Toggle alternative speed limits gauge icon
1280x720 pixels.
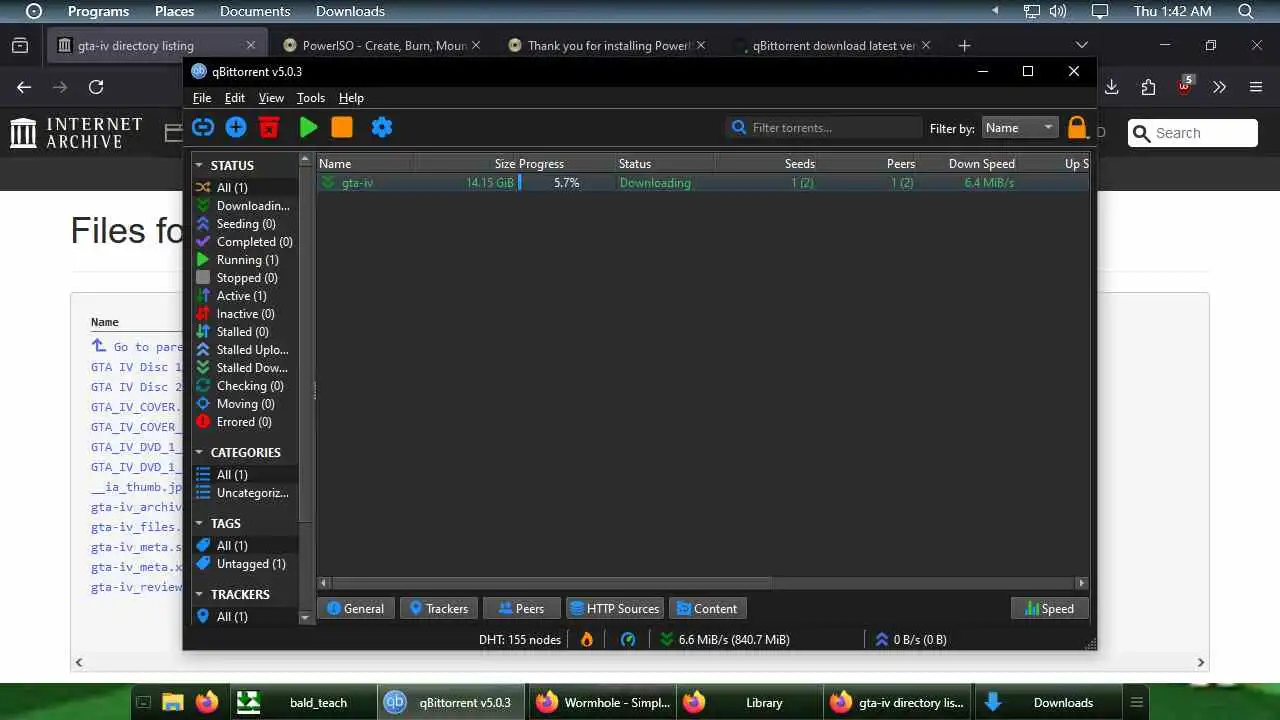point(628,639)
